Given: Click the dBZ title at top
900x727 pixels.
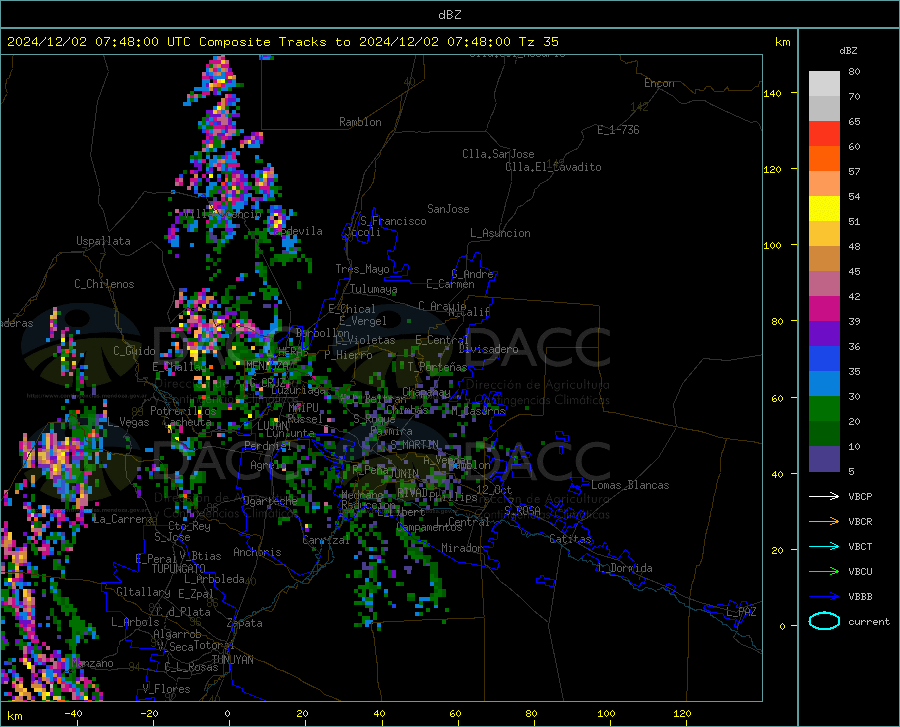Looking at the screenshot, I should 449,15.
